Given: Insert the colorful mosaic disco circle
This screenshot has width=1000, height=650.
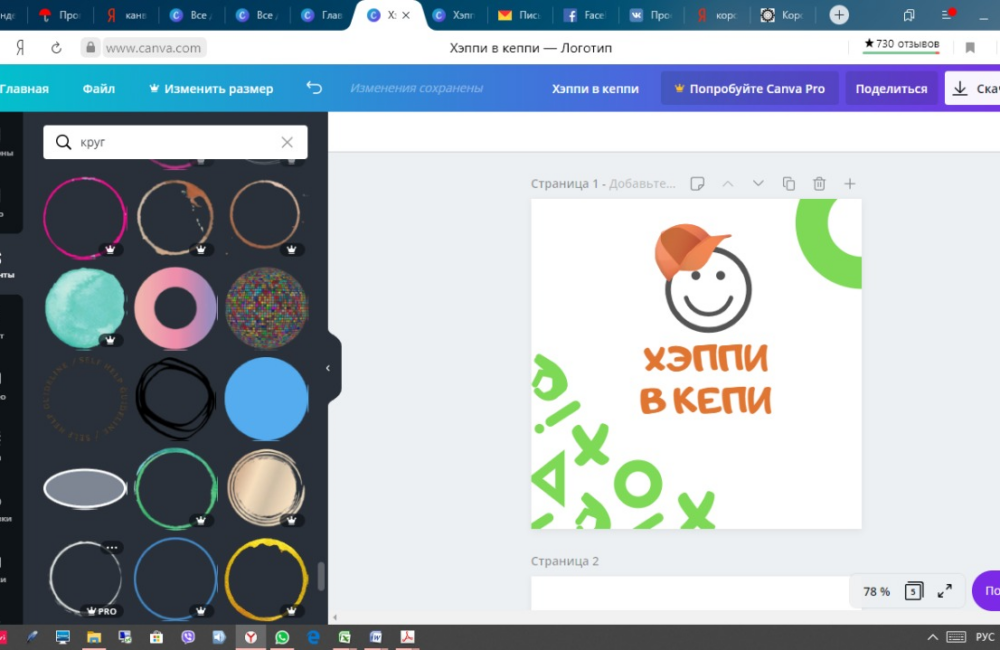Looking at the screenshot, I should tap(267, 308).
